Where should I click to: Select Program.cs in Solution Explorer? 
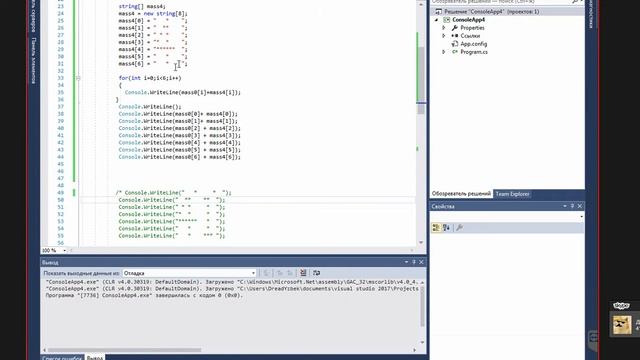coord(474,52)
